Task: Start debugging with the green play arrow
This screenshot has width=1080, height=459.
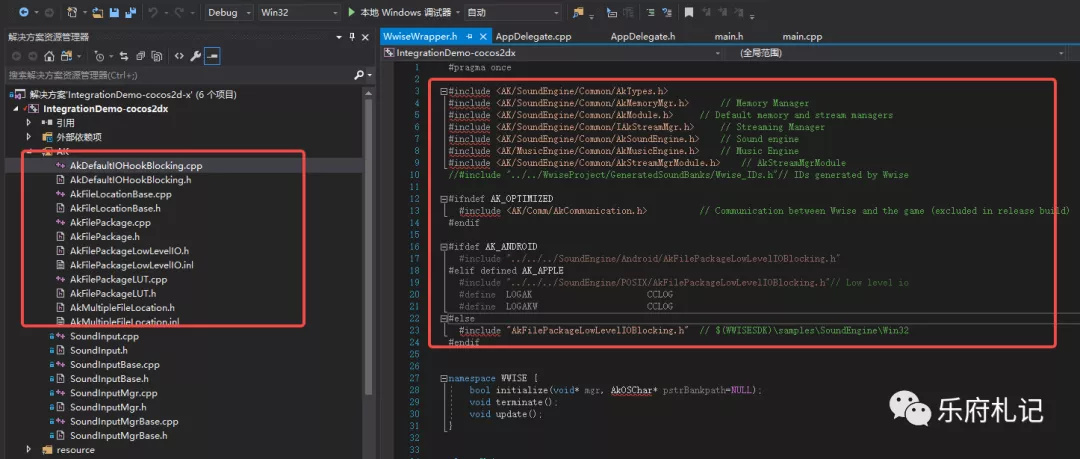Action: coord(351,12)
